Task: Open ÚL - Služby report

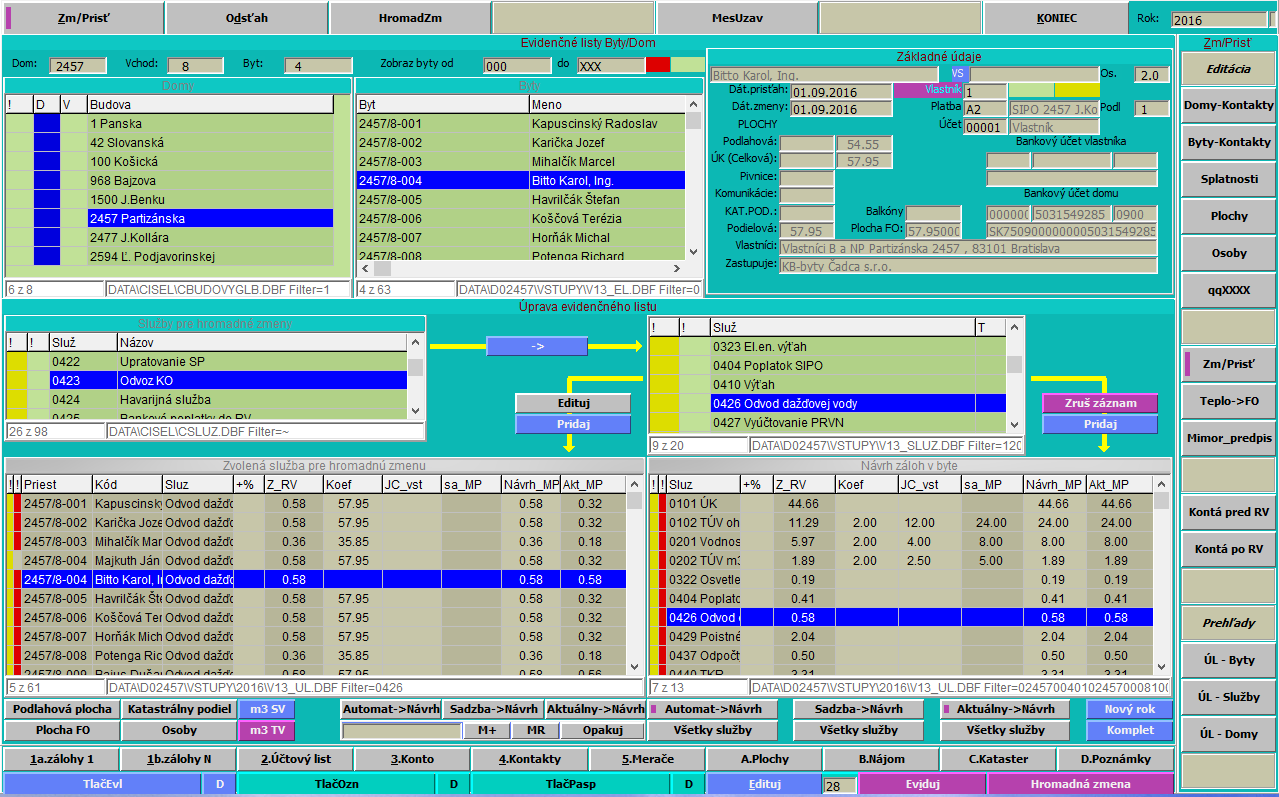Action: point(1228,697)
